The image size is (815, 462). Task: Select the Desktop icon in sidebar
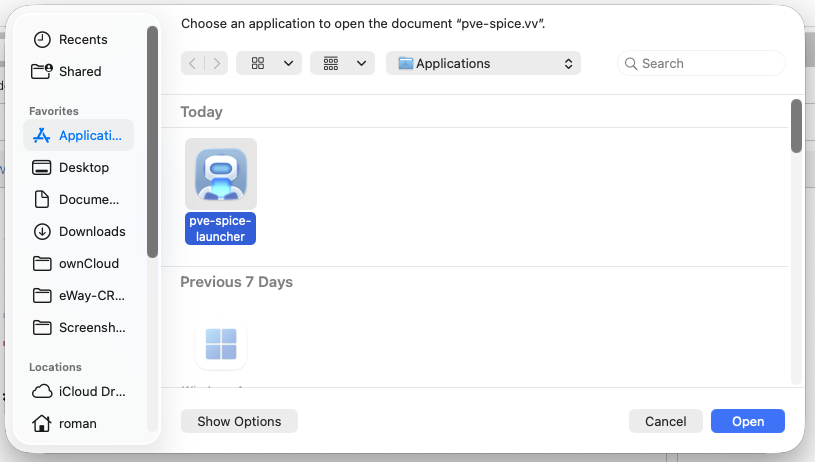coord(42,167)
